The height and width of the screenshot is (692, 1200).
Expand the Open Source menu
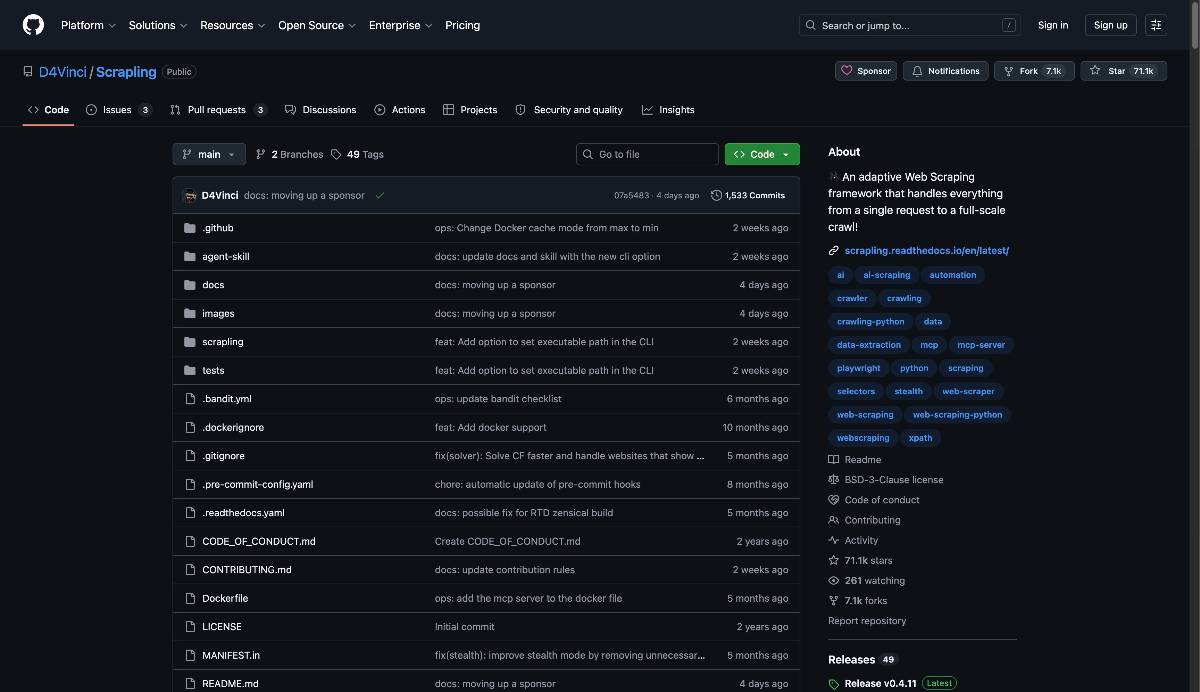[317, 25]
